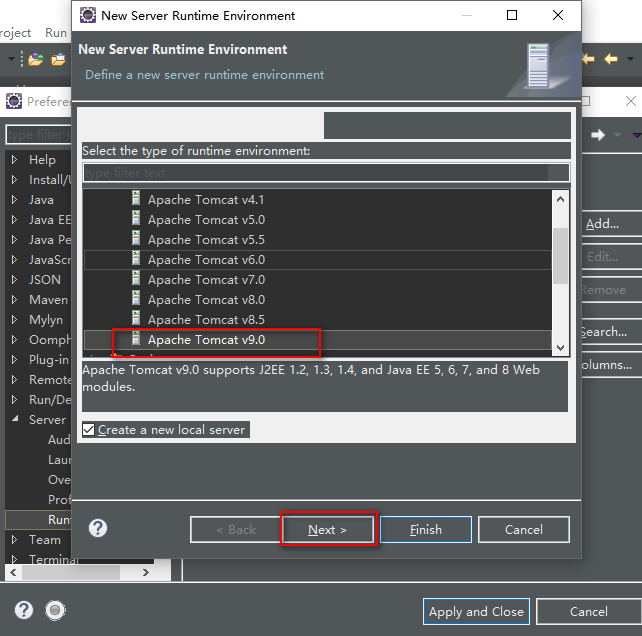Expand the Mylyn preferences node
The height and width of the screenshot is (636, 642).
[x=14, y=319]
